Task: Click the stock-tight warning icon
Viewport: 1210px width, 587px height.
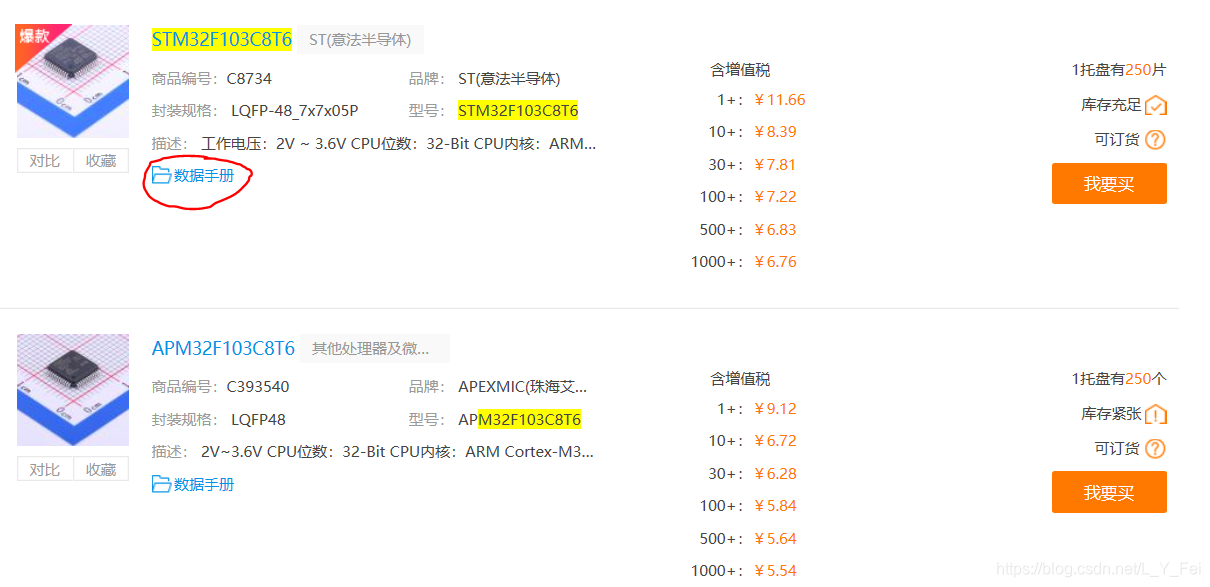Action: coord(1156,414)
